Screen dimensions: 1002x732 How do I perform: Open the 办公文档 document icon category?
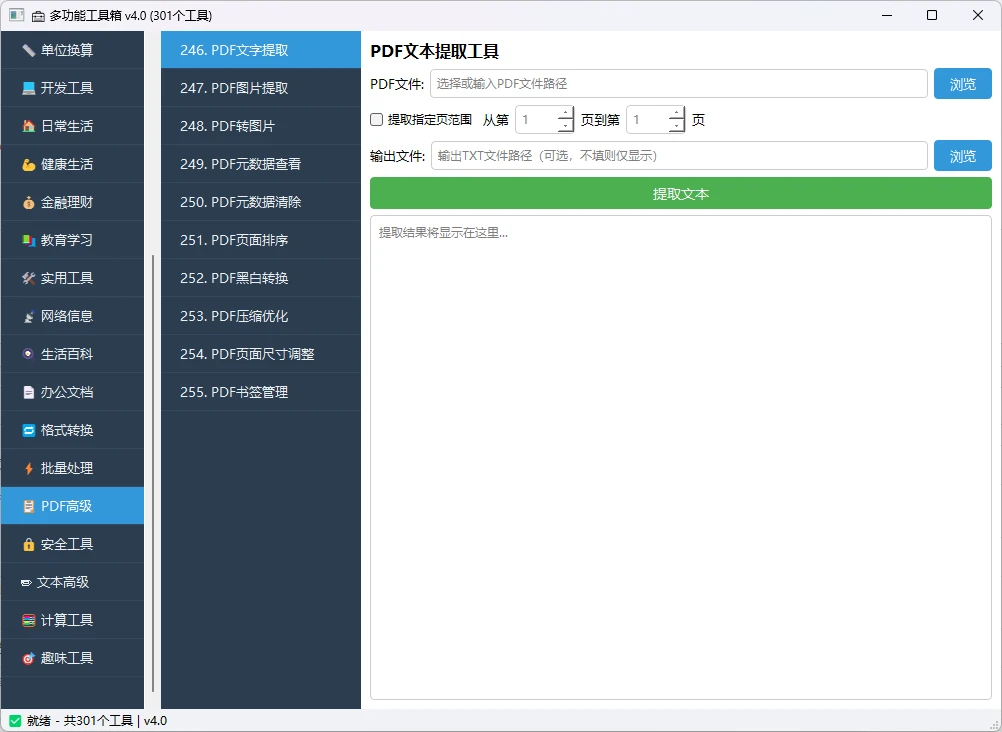28,393
